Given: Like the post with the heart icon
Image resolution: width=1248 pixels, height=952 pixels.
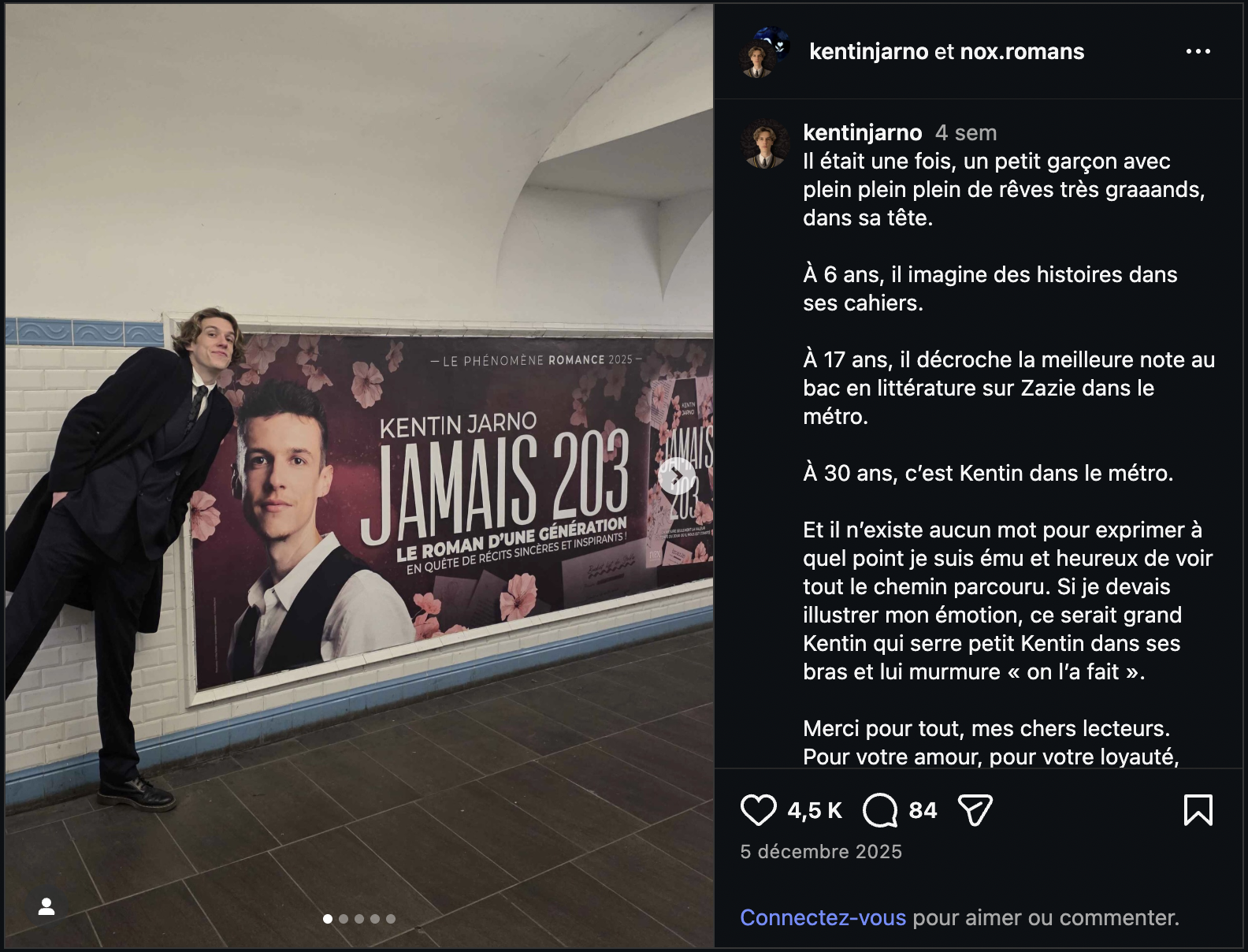Looking at the screenshot, I should pos(758,810).
